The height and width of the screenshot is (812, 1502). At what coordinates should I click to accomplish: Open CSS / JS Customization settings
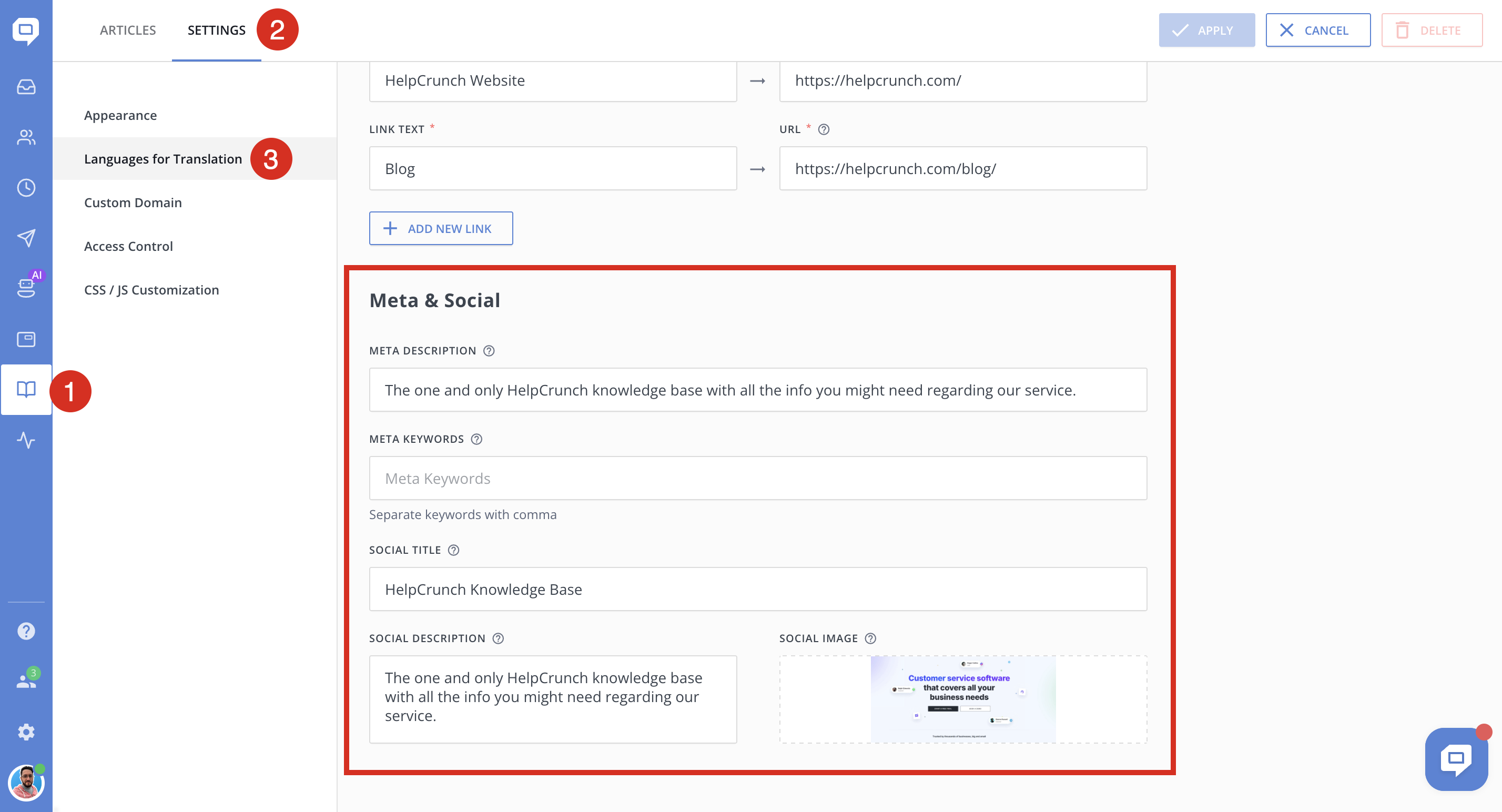[x=151, y=290]
